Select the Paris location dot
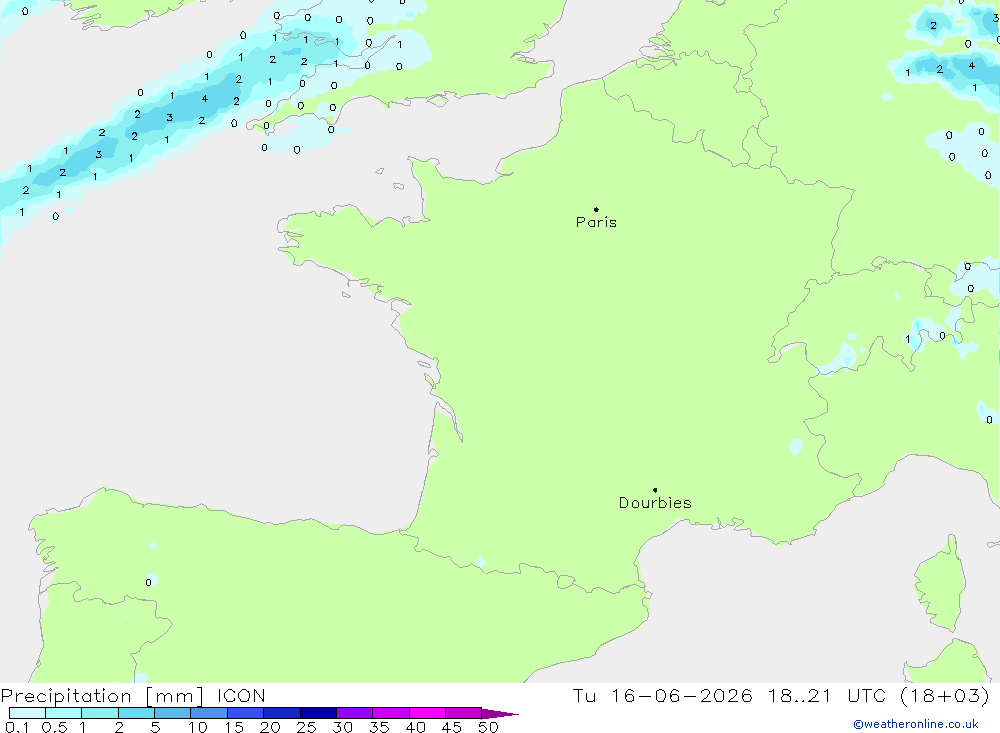Image resolution: width=1000 pixels, height=733 pixels. [x=596, y=209]
